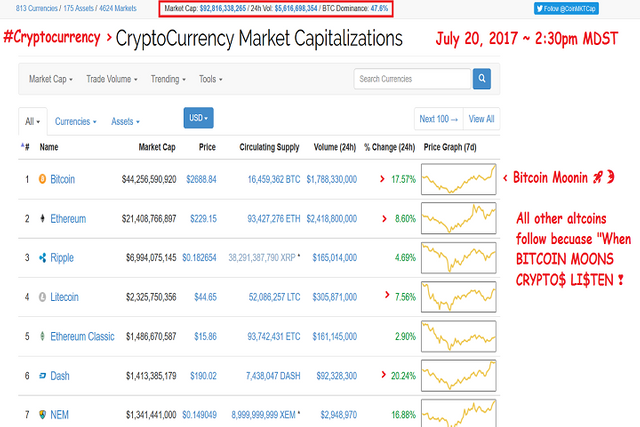Click the 813 Currencies link
Viewport: 640px width, 427px height.
coord(36,8)
